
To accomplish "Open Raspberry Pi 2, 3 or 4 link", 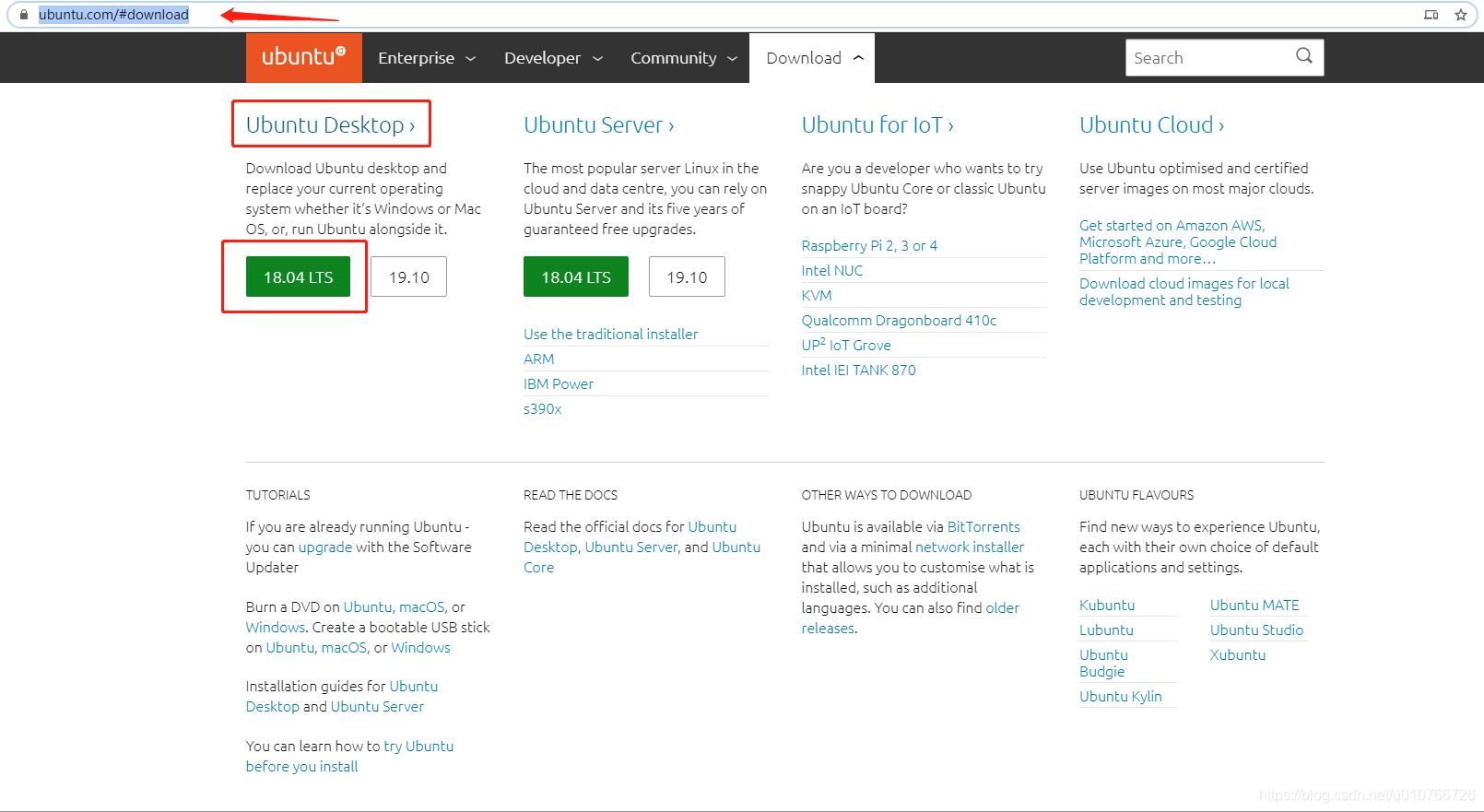I will pyautogui.click(x=869, y=245).
